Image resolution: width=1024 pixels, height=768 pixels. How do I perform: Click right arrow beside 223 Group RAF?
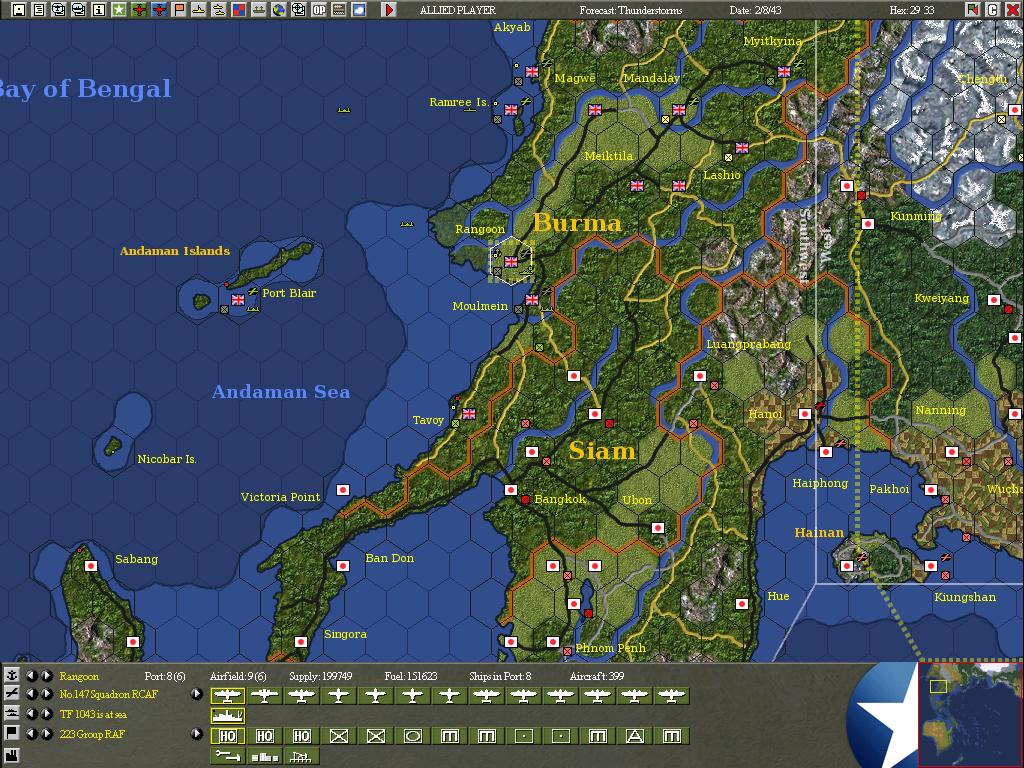(x=47, y=733)
